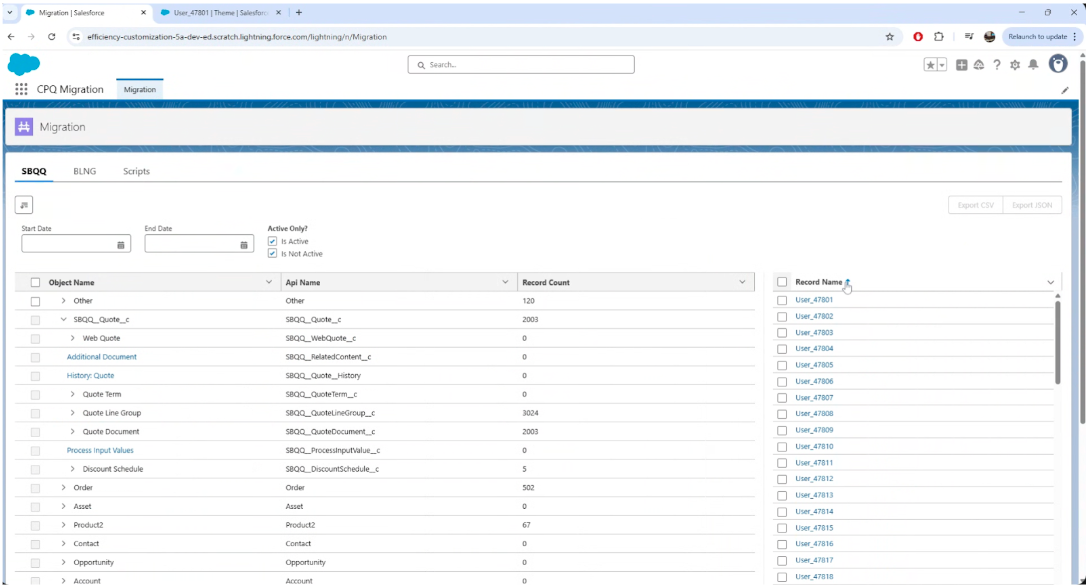The image size is (1087, 586).
Task: Click the Additional Document link
Action: tap(101, 357)
